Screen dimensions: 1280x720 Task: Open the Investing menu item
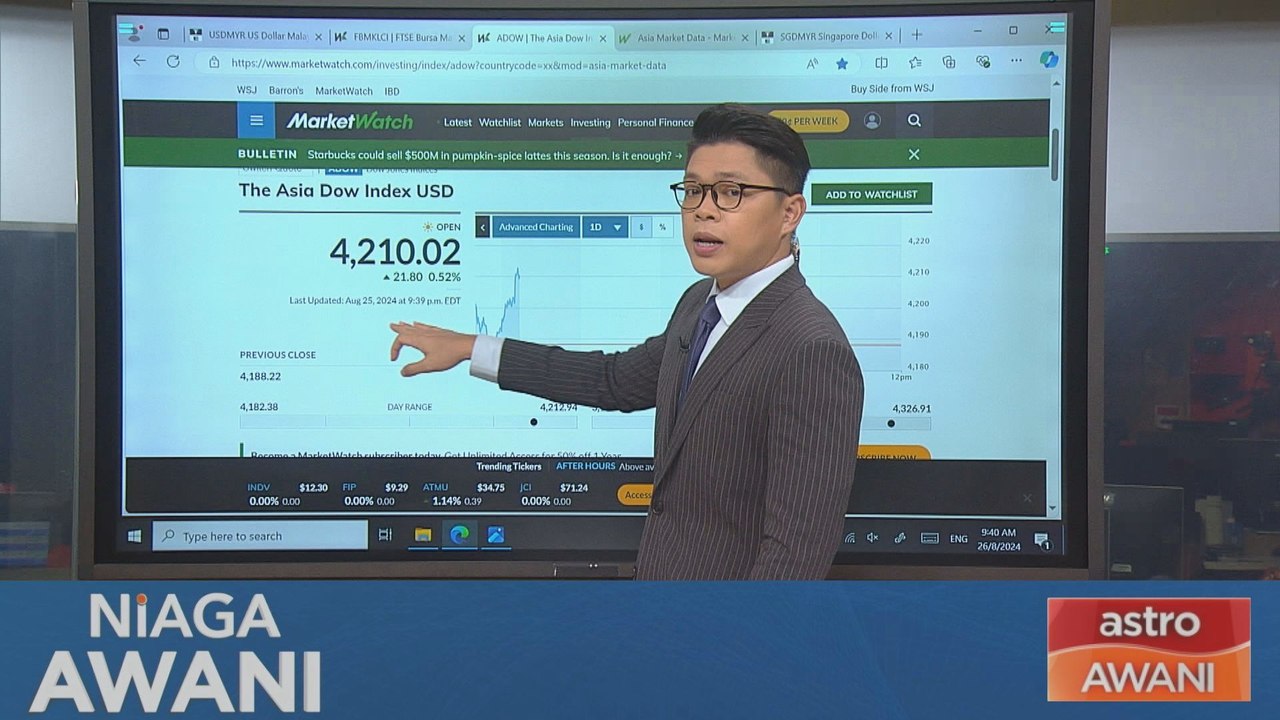[590, 123]
